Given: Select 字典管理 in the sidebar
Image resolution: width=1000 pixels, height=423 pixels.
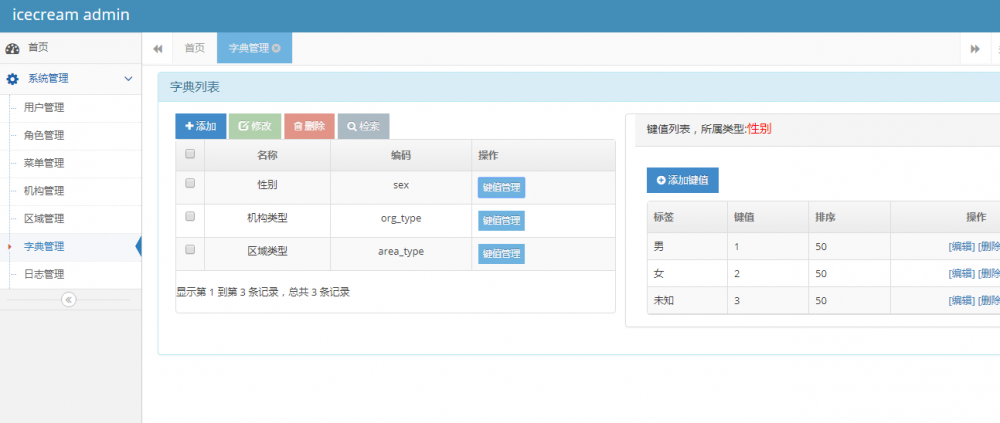Looking at the screenshot, I should click(71, 246).
